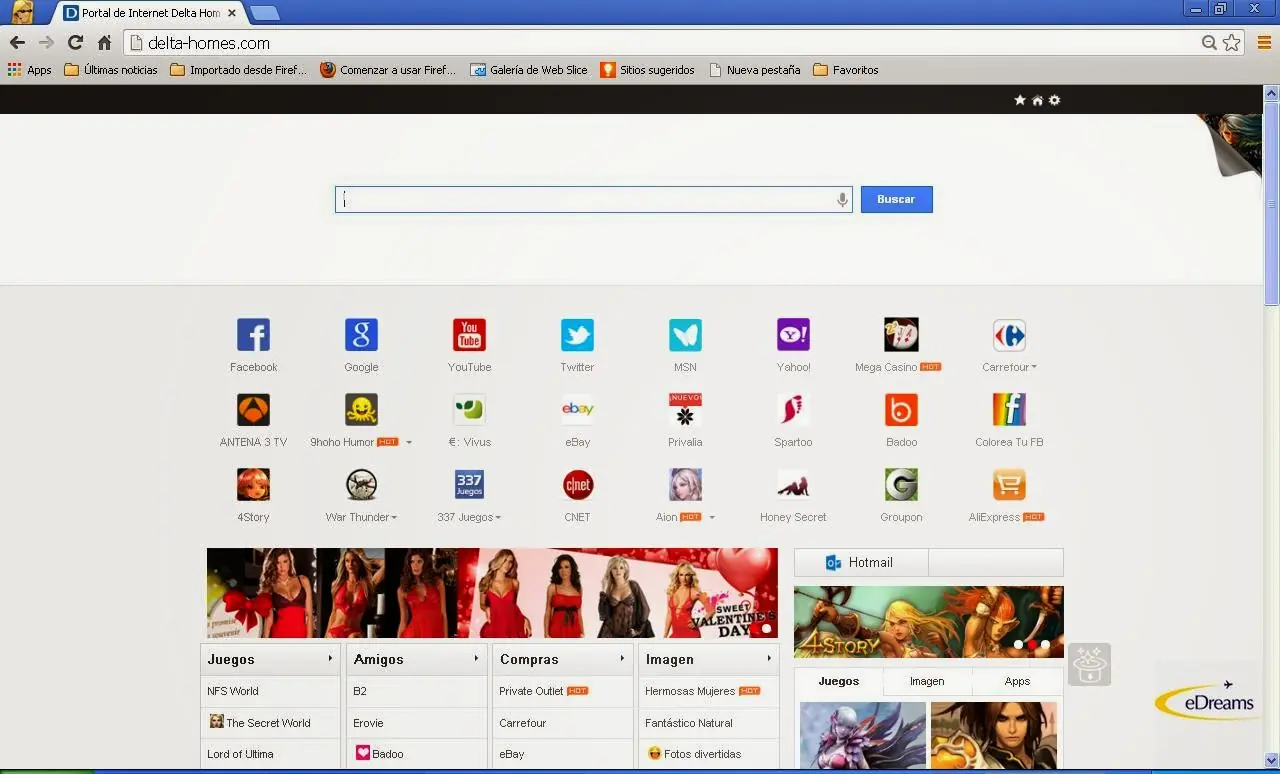Viewport: 1280px width, 774px height.
Task: Expand the Juegos category arrow
Action: click(330, 658)
